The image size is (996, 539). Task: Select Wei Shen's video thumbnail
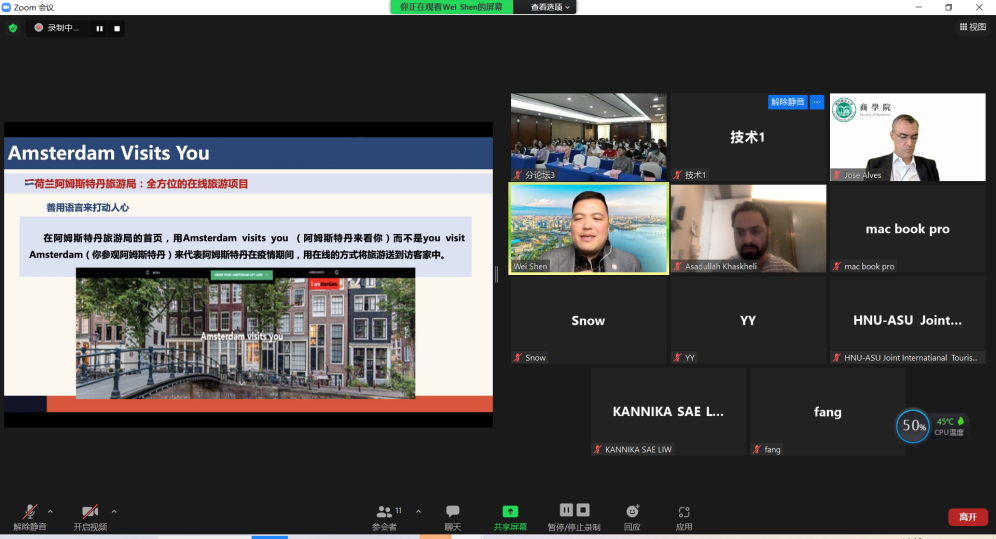coord(588,228)
